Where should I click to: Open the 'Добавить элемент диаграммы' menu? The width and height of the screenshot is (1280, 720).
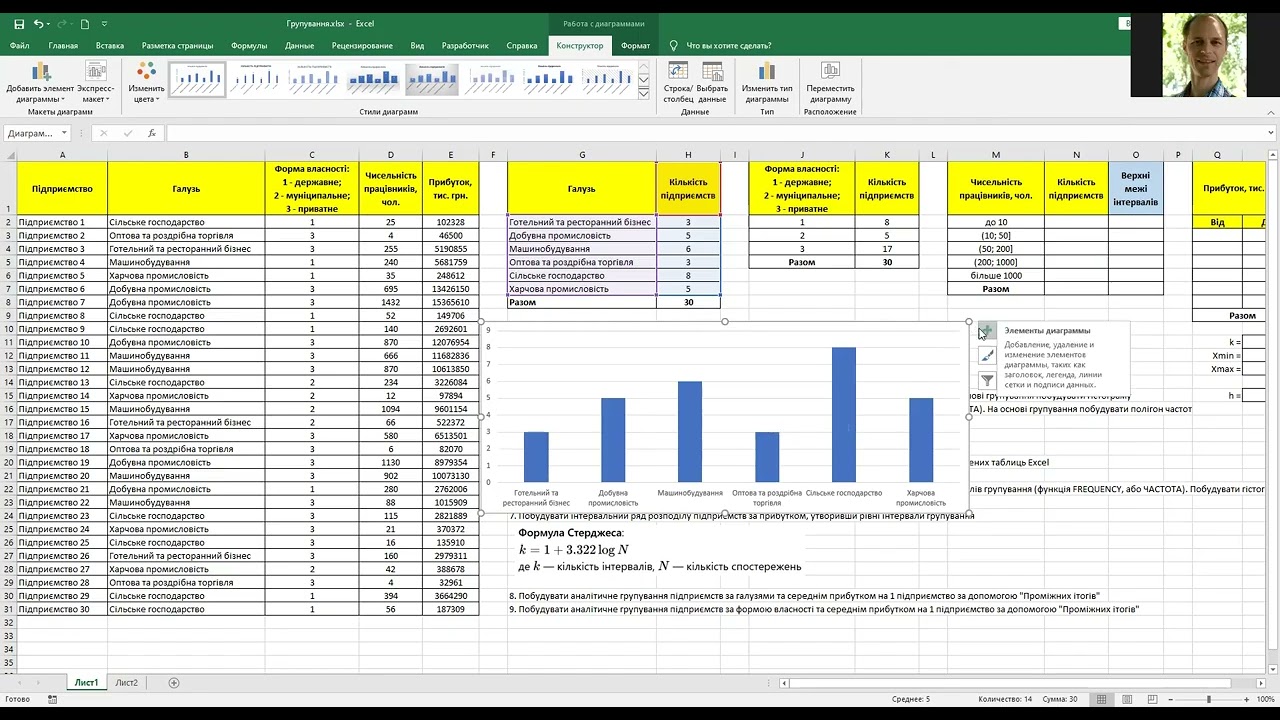[40, 82]
